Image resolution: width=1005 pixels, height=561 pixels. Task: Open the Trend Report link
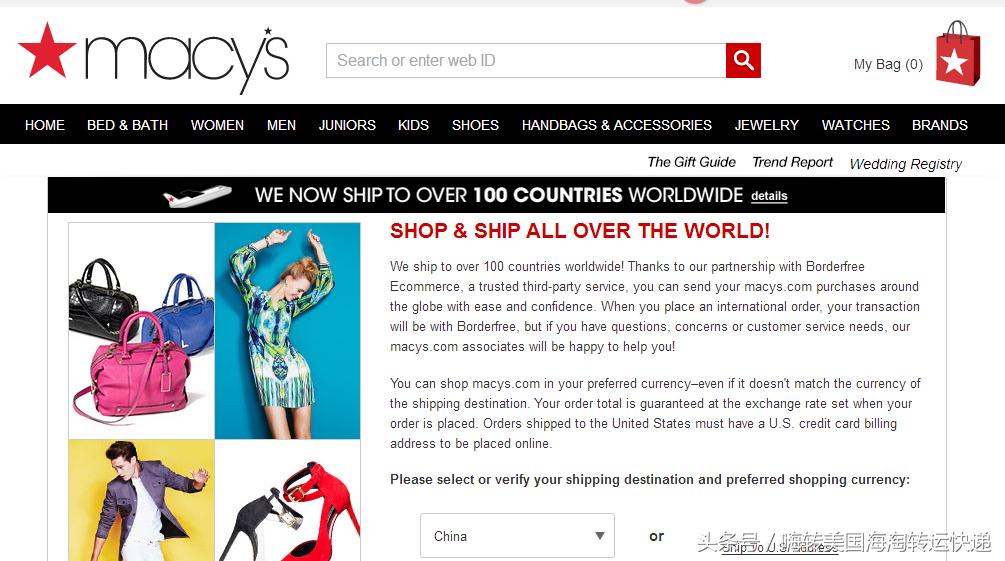(x=792, y=162)
